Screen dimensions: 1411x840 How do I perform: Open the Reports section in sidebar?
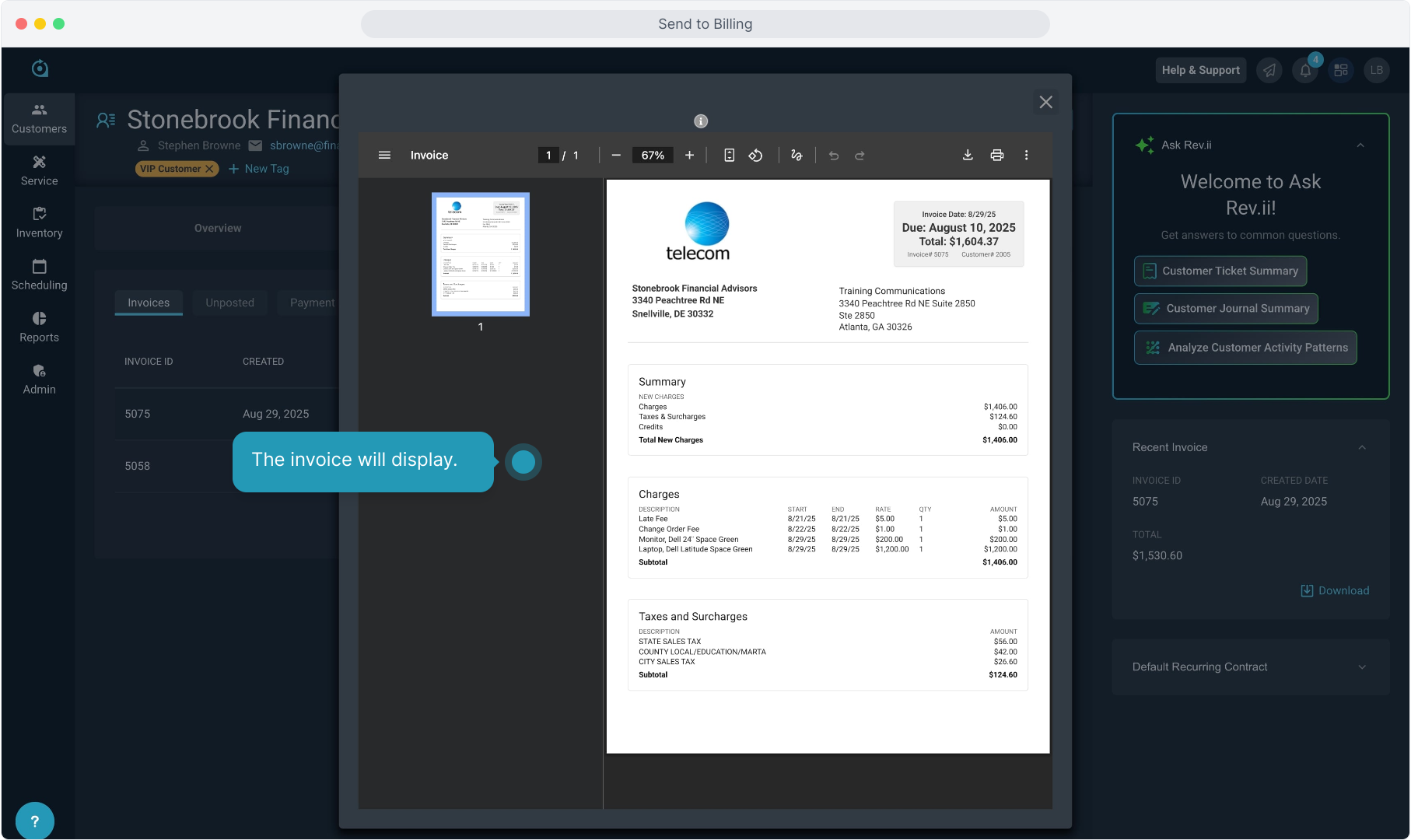click(39, 327)
